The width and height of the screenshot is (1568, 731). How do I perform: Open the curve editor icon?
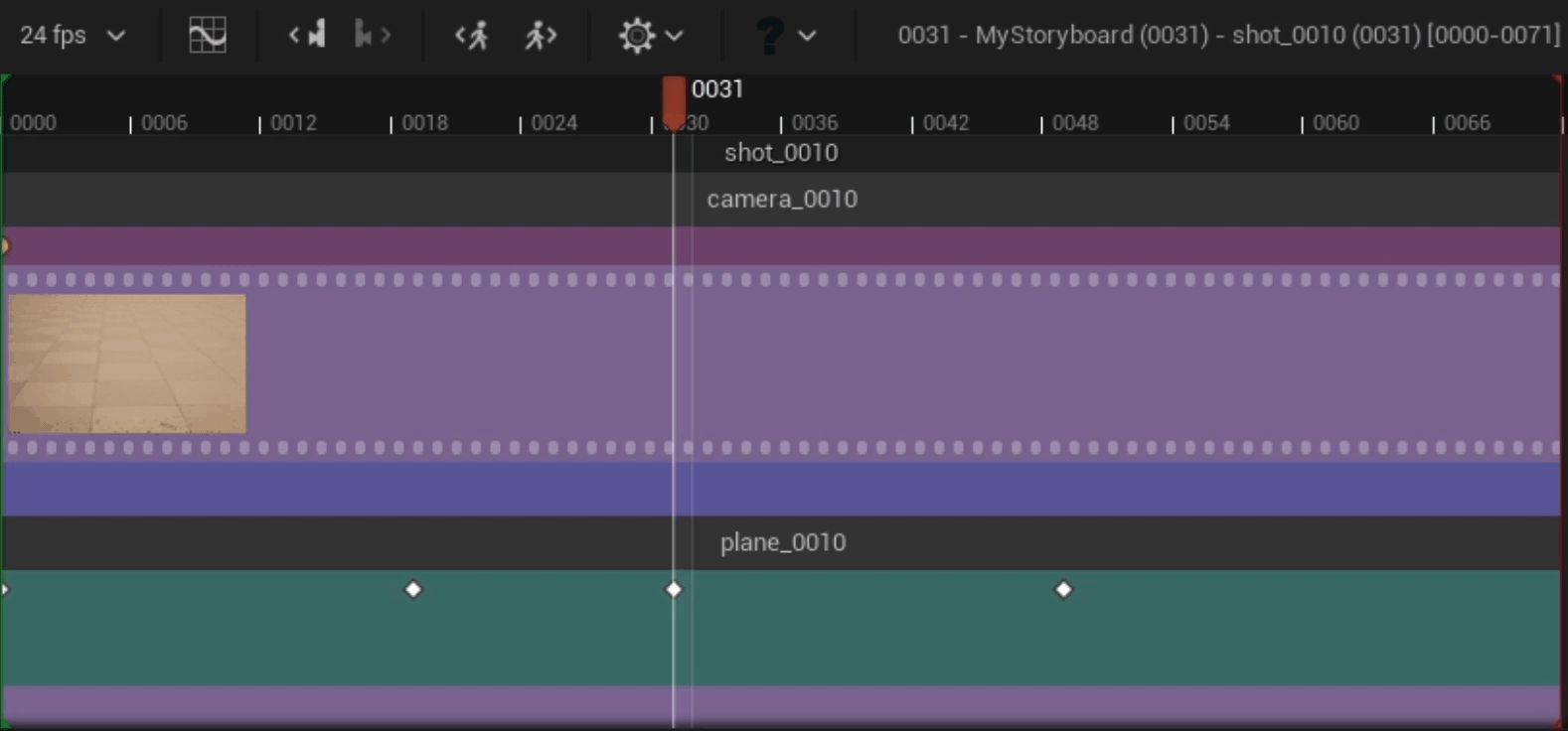pos(207,36)
